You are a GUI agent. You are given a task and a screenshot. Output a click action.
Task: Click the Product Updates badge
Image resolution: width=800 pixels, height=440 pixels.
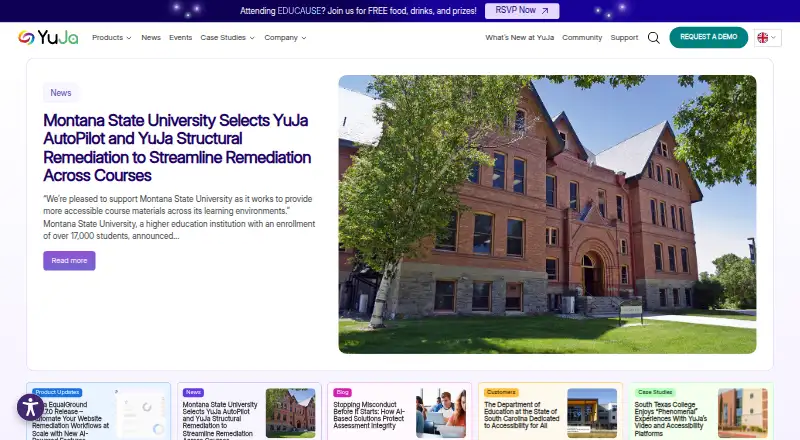(x=57, y=393)
